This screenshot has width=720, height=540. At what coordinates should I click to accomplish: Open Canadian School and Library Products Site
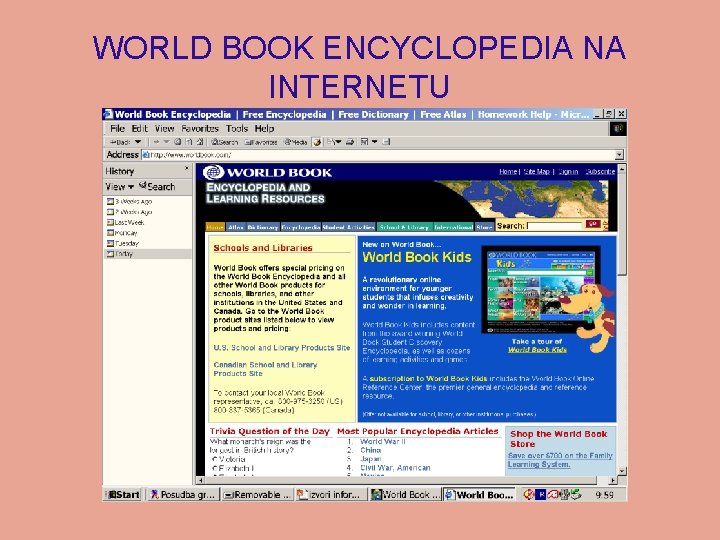tap(265, 369)
